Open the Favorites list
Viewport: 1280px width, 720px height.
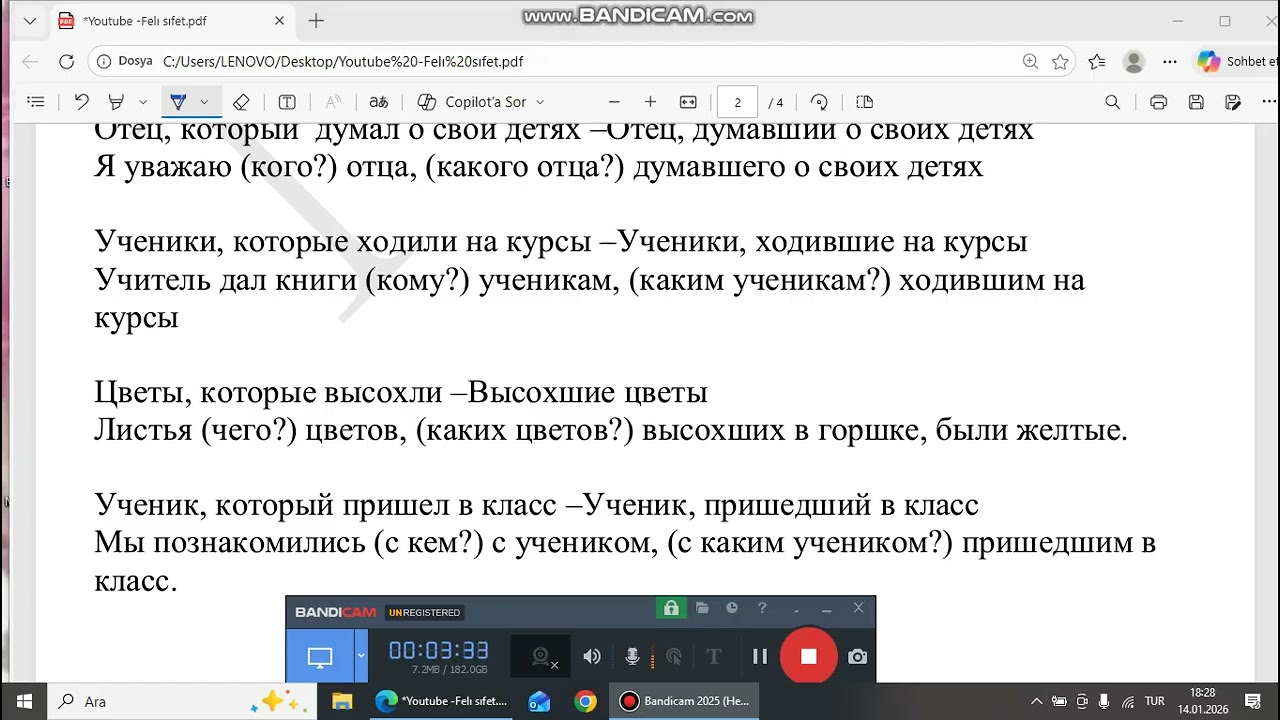pos(1097,61)
